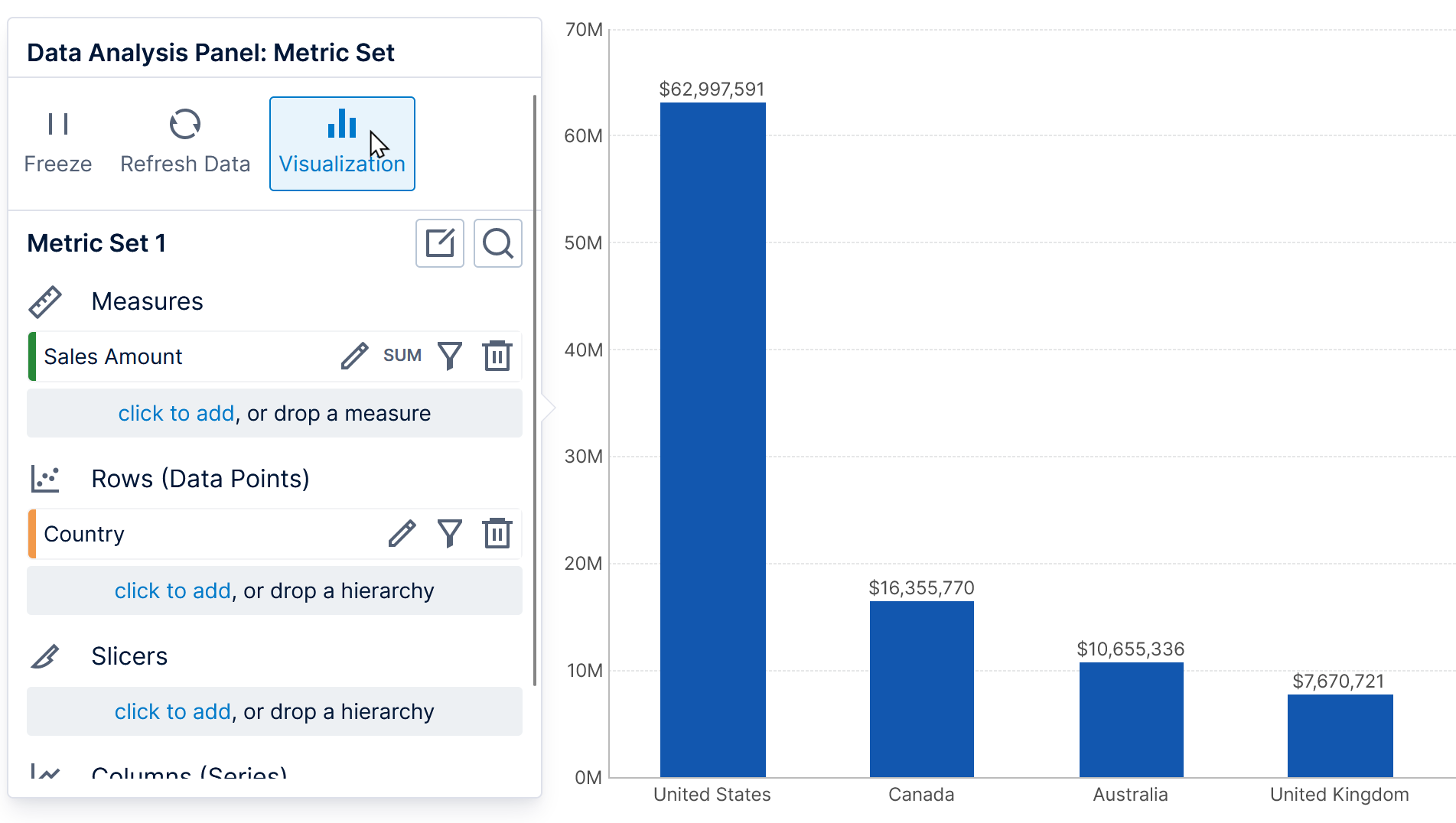Screen dimensions: 1456x823
Task: Edit the Country hierarchy
Action: click(402, 534)
